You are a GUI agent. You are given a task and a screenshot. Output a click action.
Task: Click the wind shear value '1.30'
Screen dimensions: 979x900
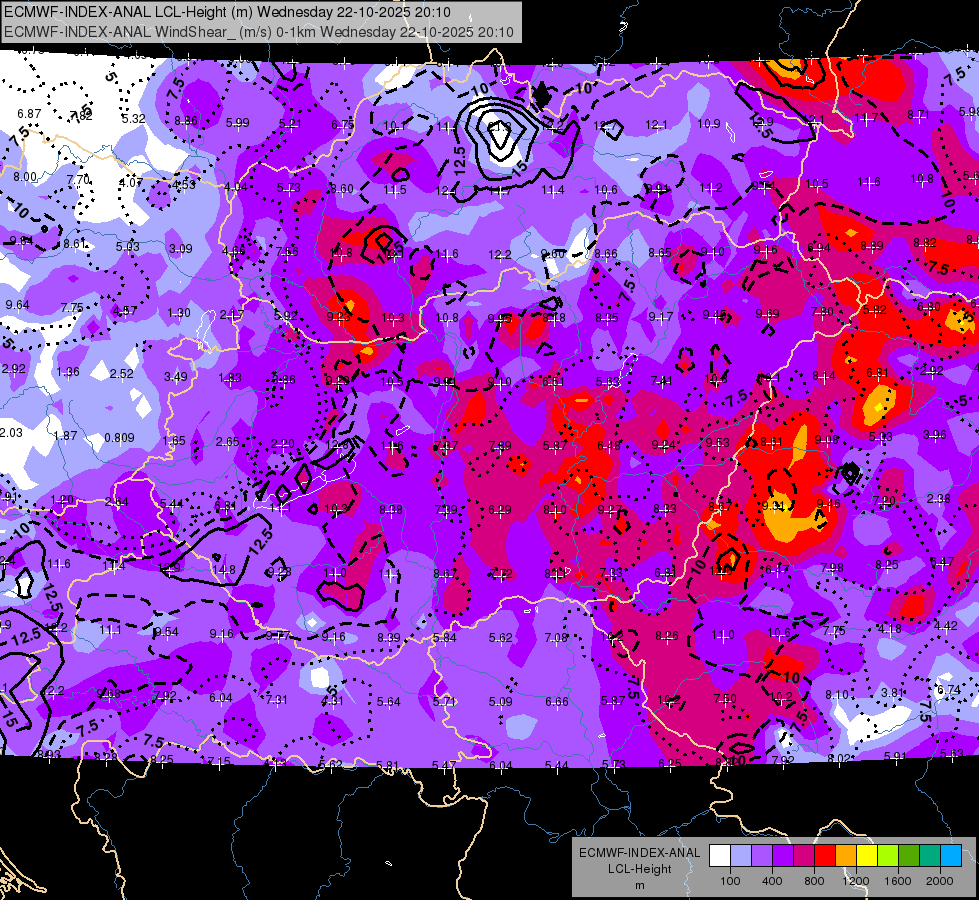click(179, 312)
